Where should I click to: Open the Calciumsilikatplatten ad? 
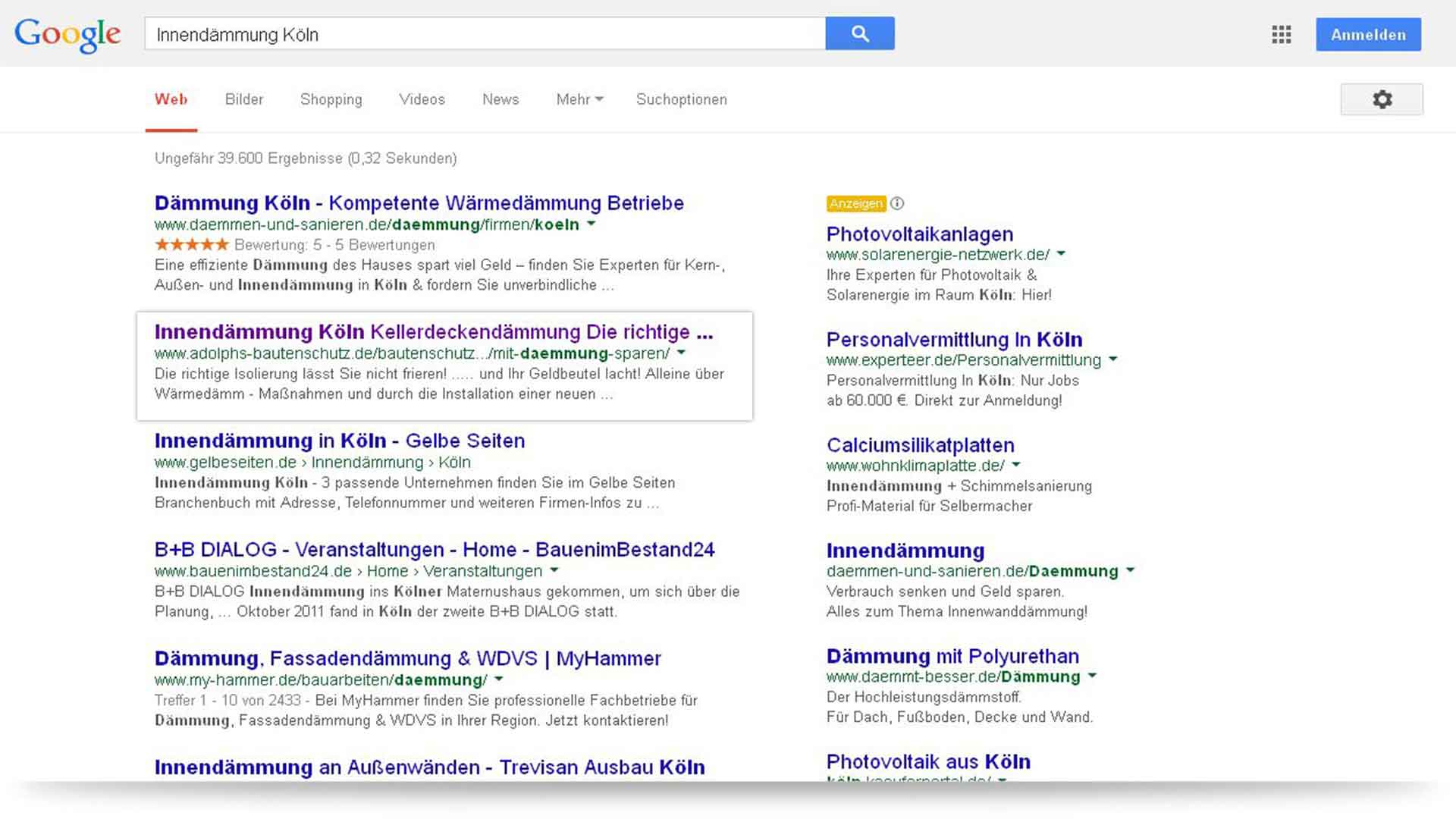click(x=921, y=445)
